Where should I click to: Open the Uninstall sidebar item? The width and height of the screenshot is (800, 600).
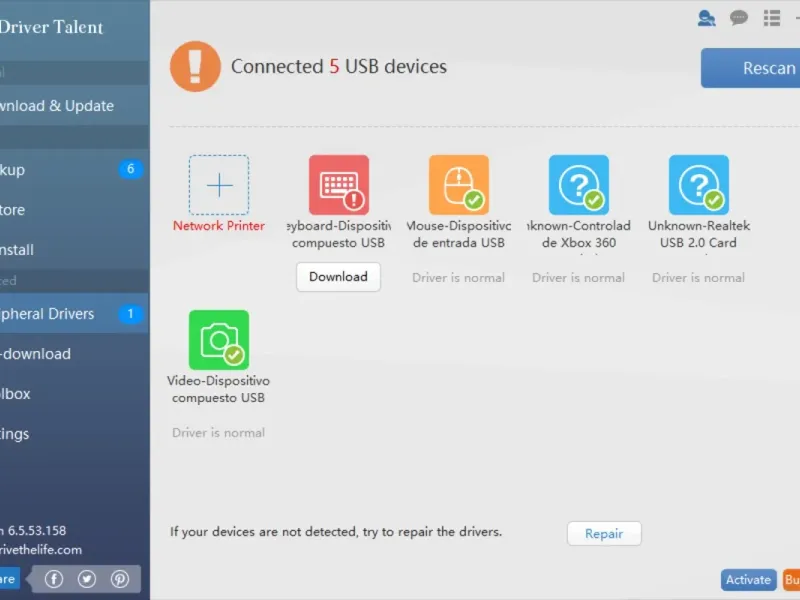coord(74,249)
